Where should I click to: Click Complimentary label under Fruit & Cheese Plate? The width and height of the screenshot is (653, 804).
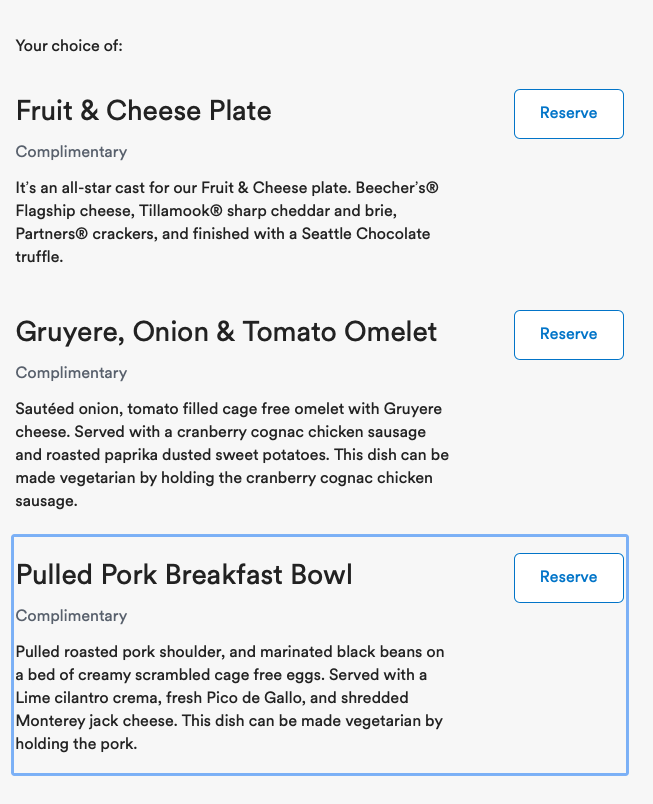pos(71,152)
